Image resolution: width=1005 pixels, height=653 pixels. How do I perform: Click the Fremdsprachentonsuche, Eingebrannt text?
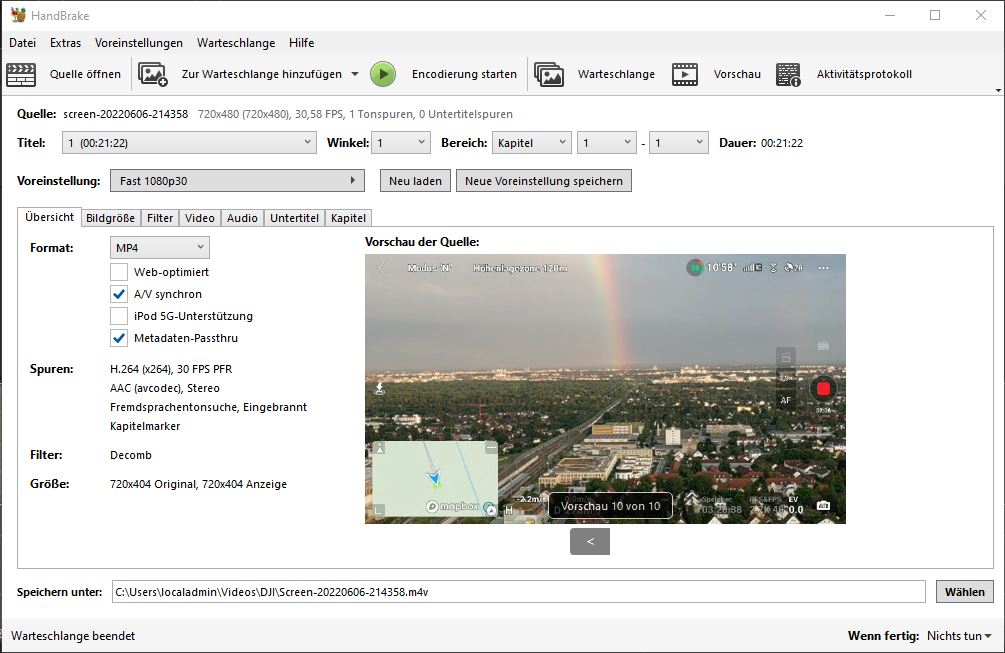(x=208, y=407)
